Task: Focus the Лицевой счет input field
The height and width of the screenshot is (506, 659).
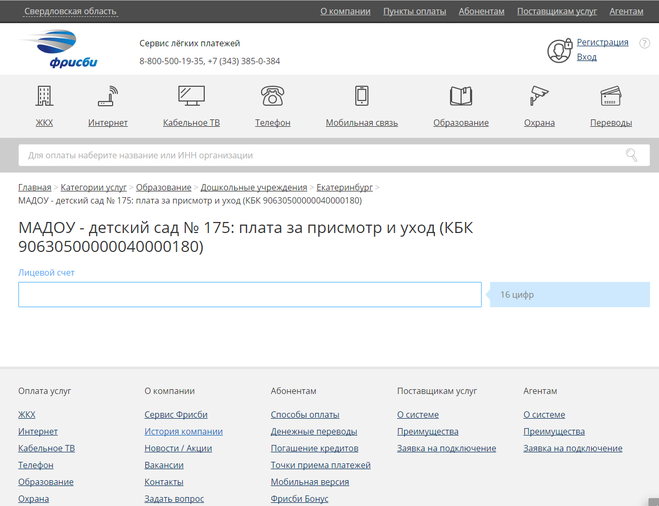Action: tap(249, 295)
